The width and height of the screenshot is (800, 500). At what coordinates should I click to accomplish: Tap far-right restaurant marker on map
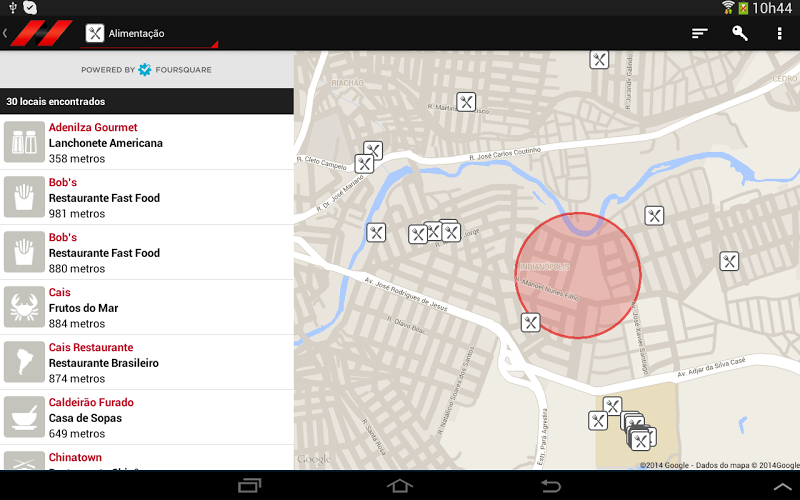730,261
